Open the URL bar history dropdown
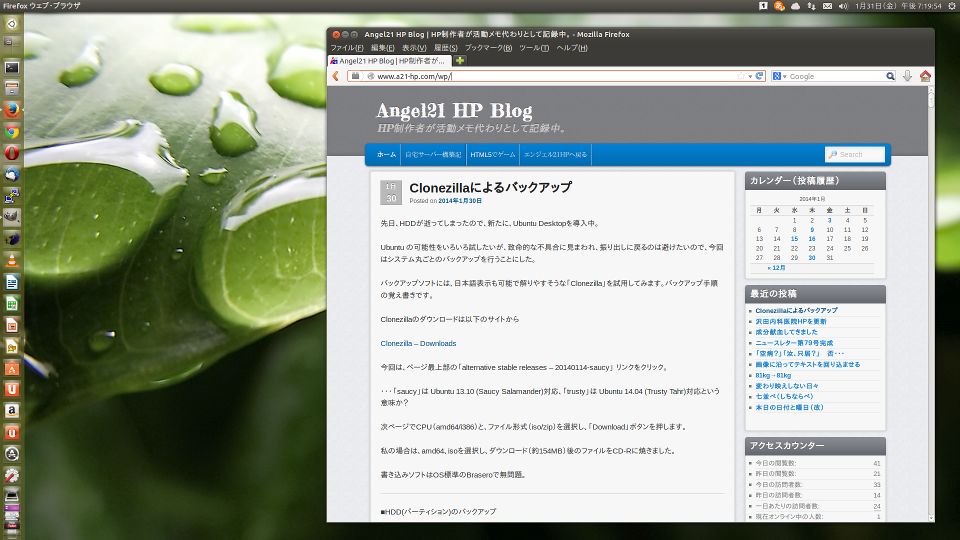 pos(750,77)
